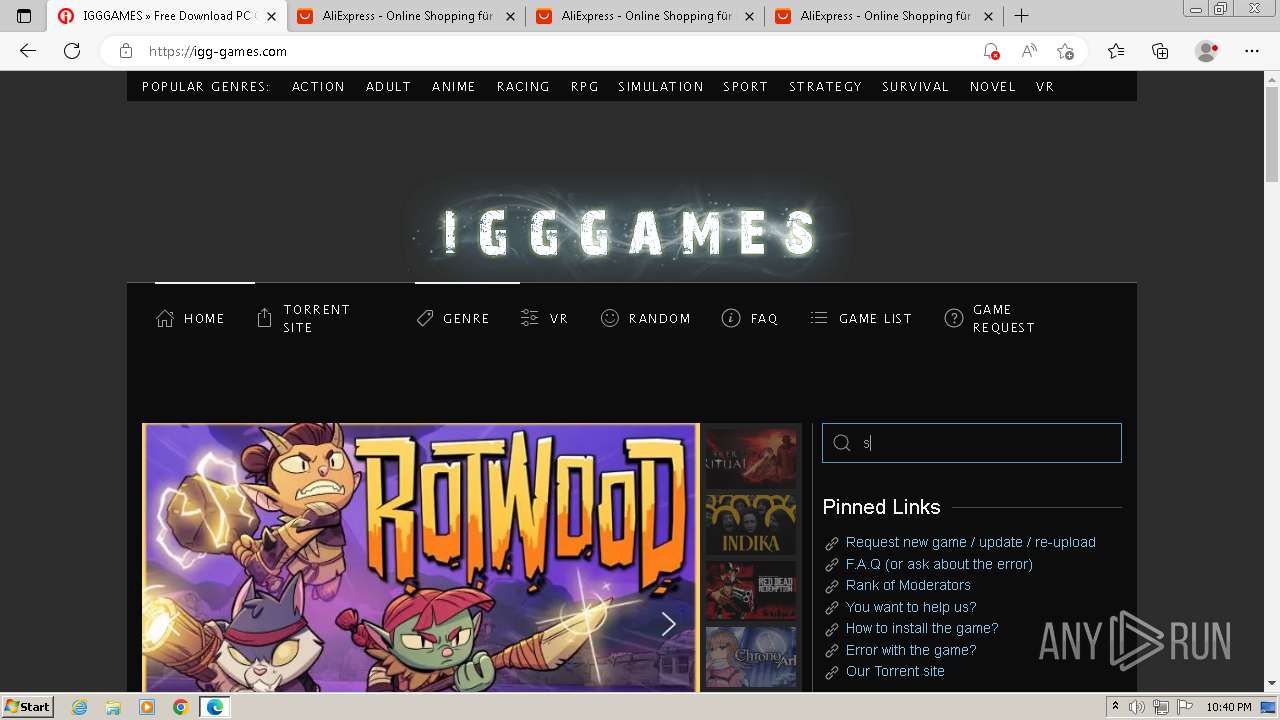
Task: Open the browser profile avatar
Action: [x=1206, y=51]
